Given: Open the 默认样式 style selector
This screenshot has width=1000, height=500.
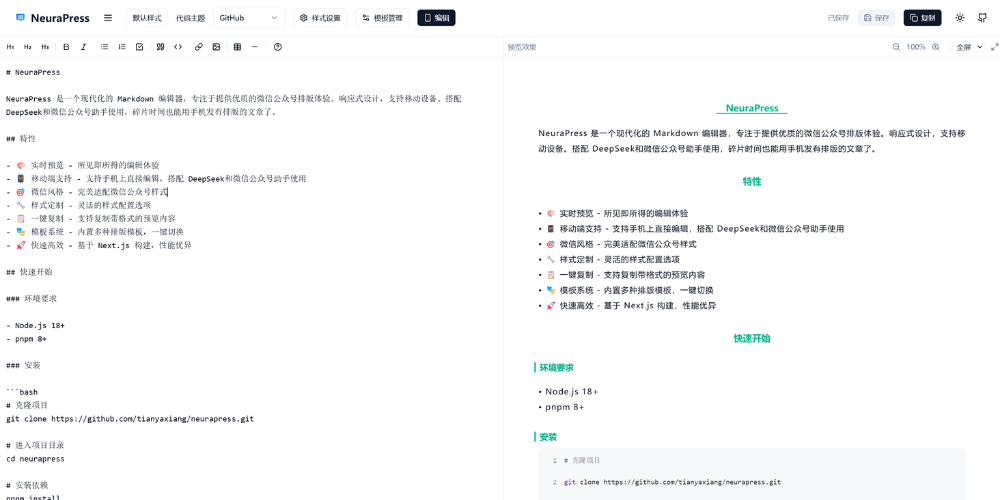Looking at the screenshot, I should click(147, 18).
